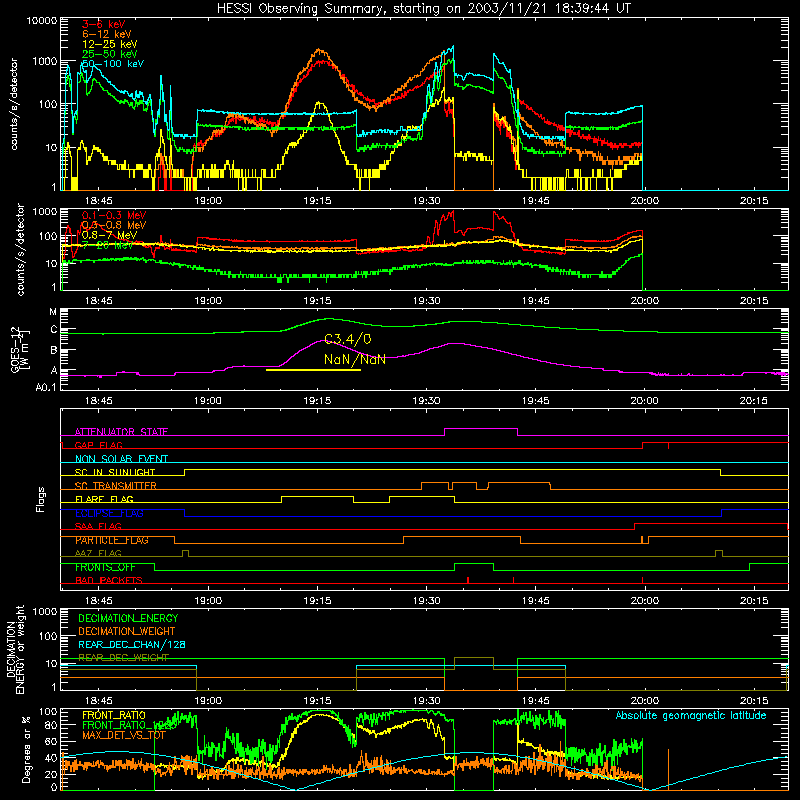
Task: Click '20:15' tick below the decimation panel
Action: (x=754, y=701)
